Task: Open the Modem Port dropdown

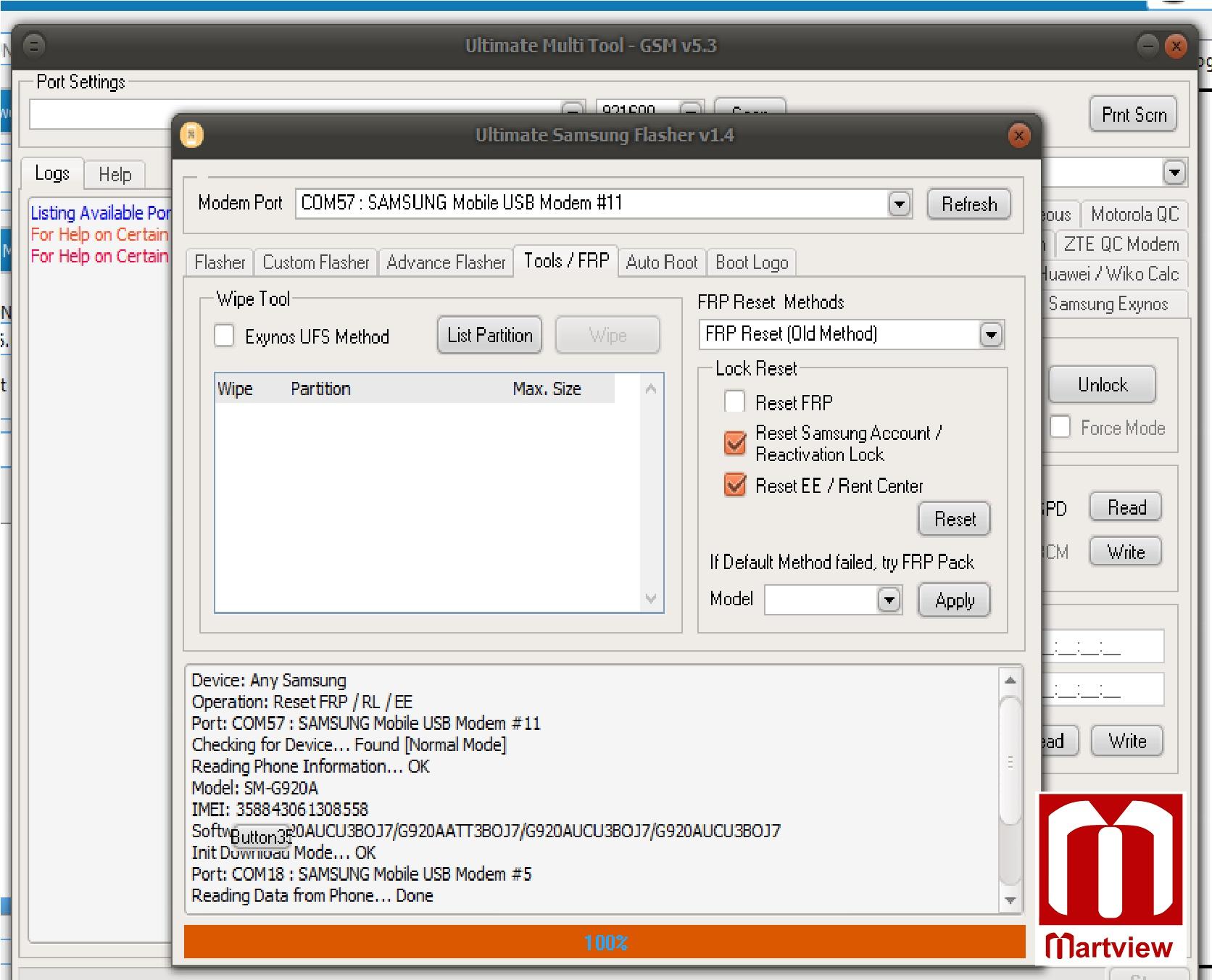Action: tap(899, 204)
